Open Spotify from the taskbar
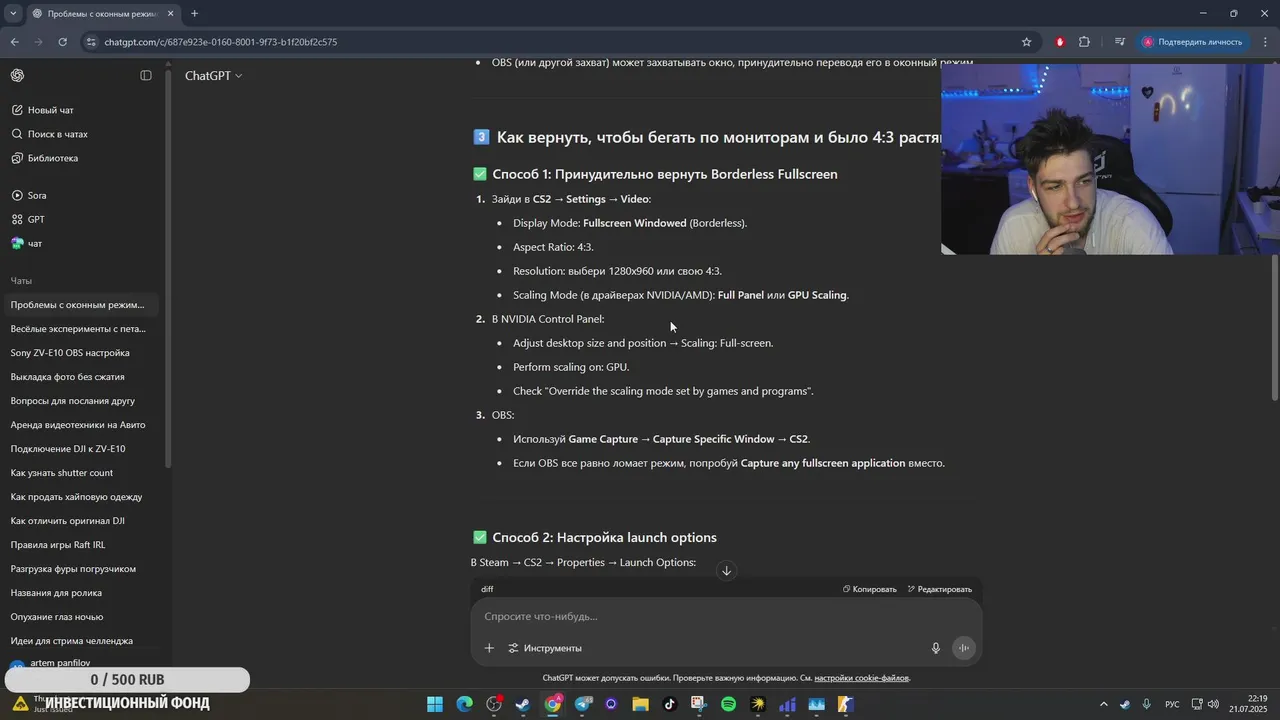The height and width of the screenshot is (720, 1280). [728, 704]
